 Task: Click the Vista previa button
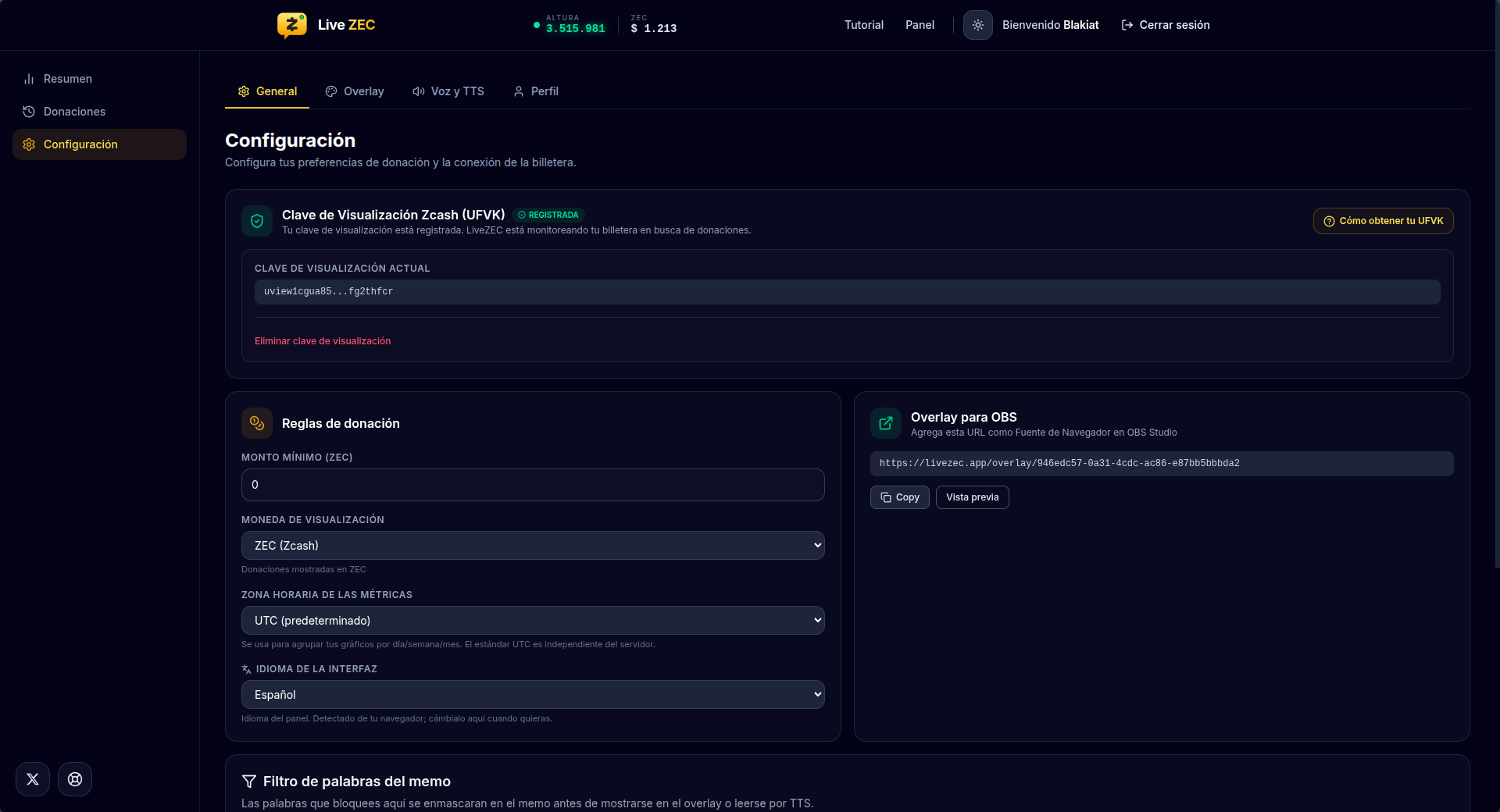pyautogui.click(x=973, y=497)
